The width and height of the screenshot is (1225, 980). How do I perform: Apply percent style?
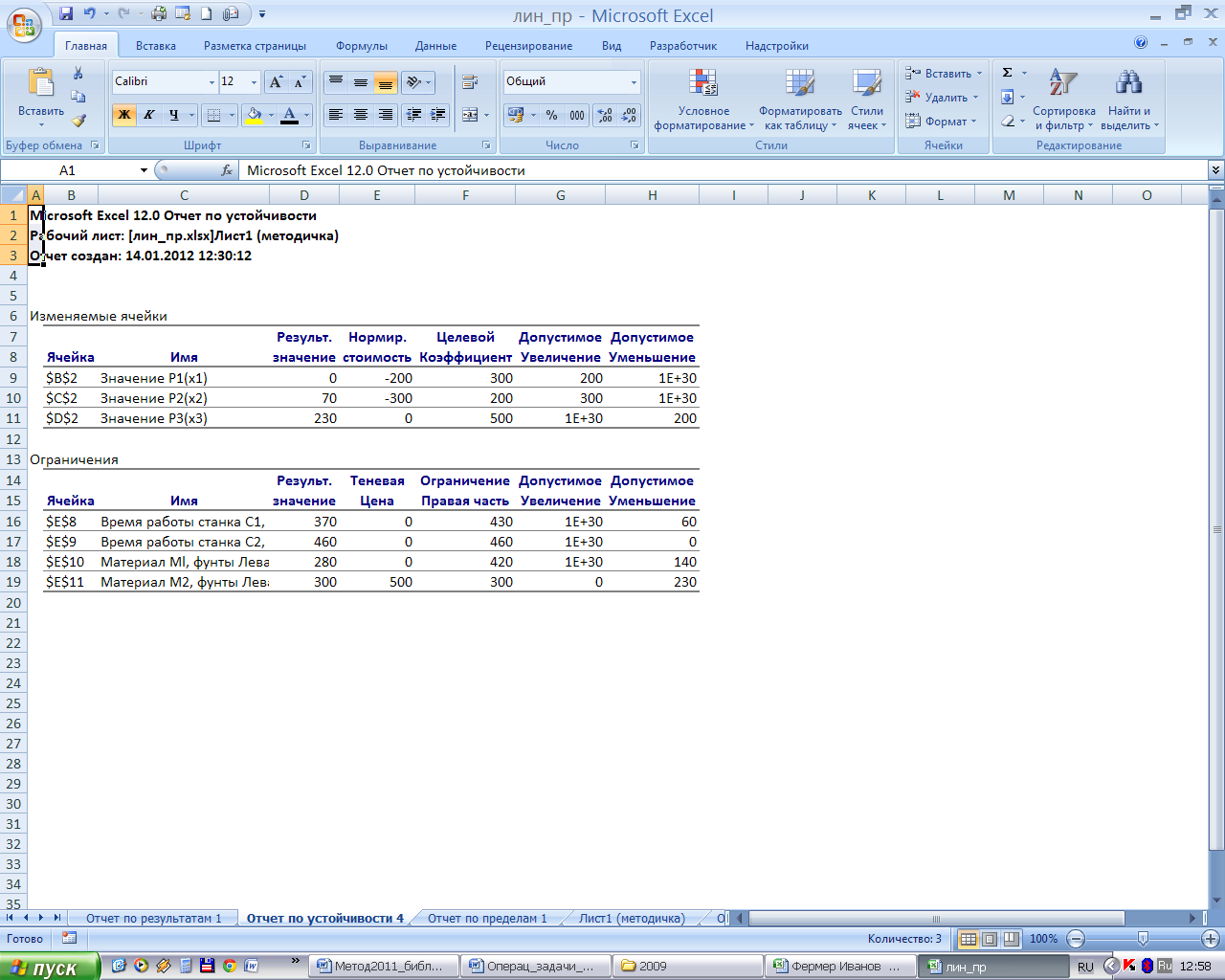[x=552, y=115]
